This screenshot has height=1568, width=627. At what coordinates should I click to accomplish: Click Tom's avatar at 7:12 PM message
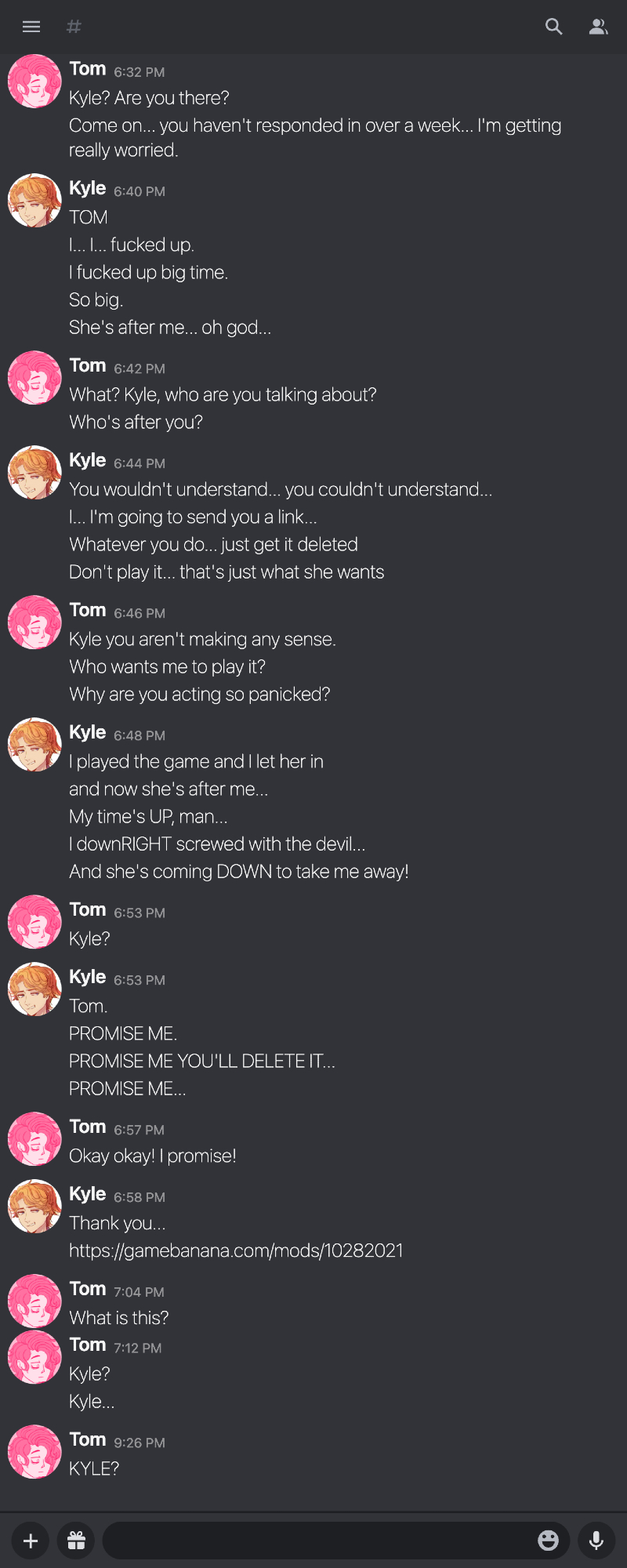click(x=34, y=1357)
